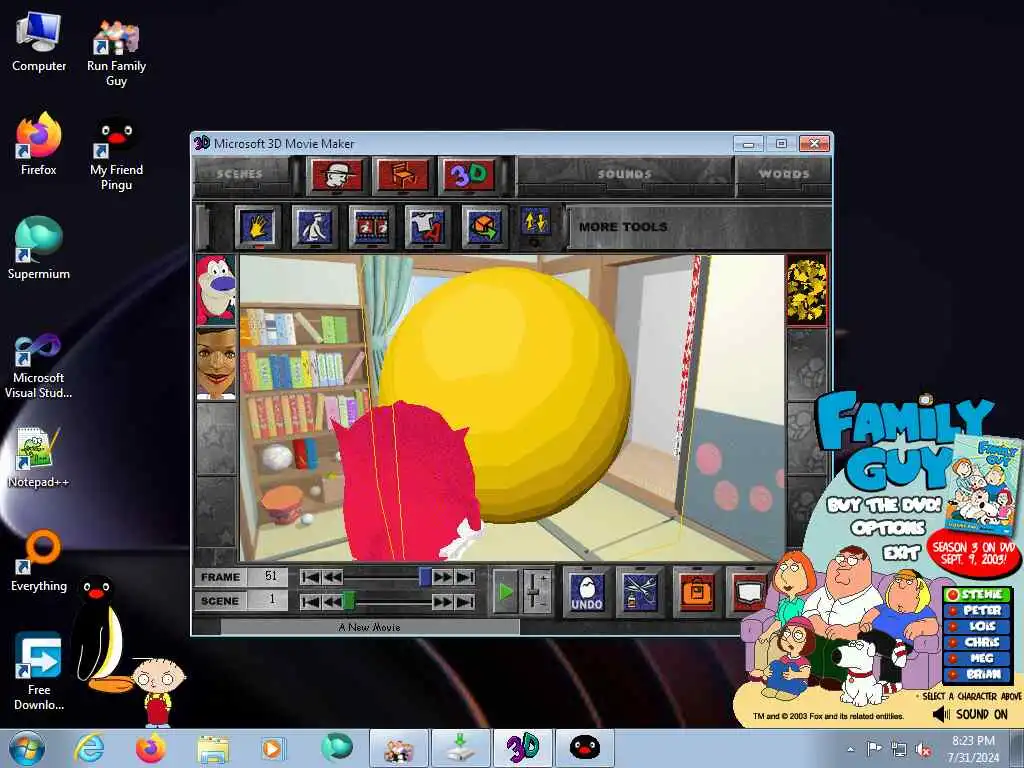
Task: Go to next scene
Action: 442,601
